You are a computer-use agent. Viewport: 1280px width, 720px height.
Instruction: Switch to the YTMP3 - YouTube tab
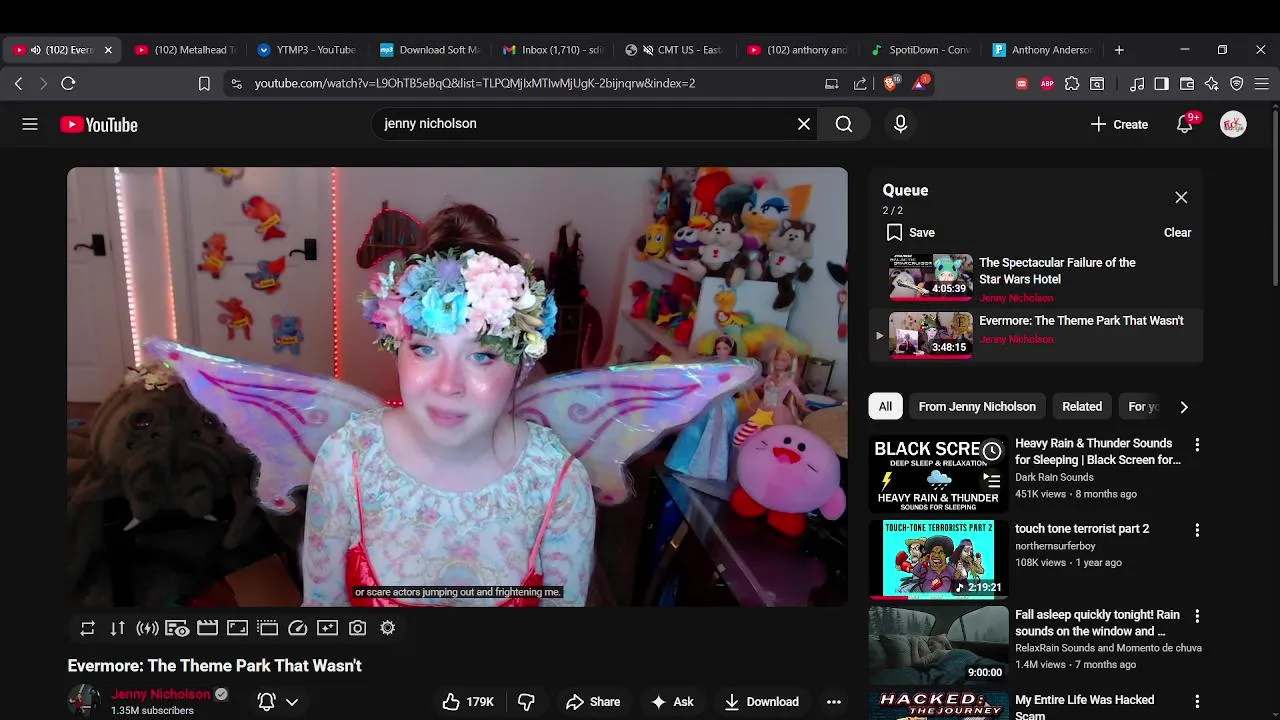point(308,50)
